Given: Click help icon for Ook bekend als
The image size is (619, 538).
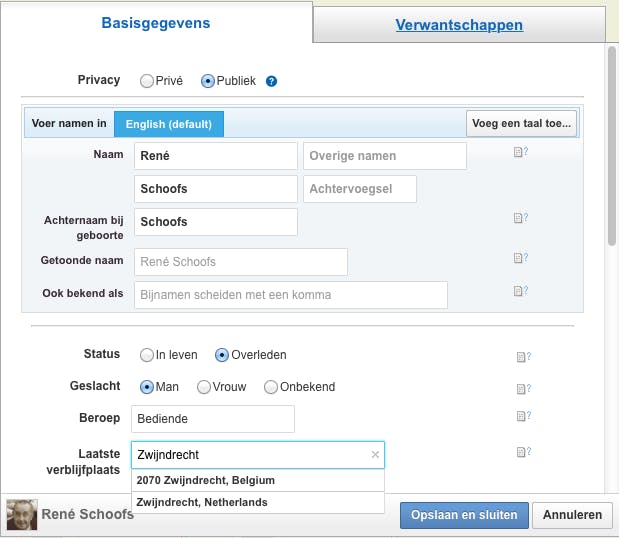Looking at the screenshot, I should pos(520,291).
